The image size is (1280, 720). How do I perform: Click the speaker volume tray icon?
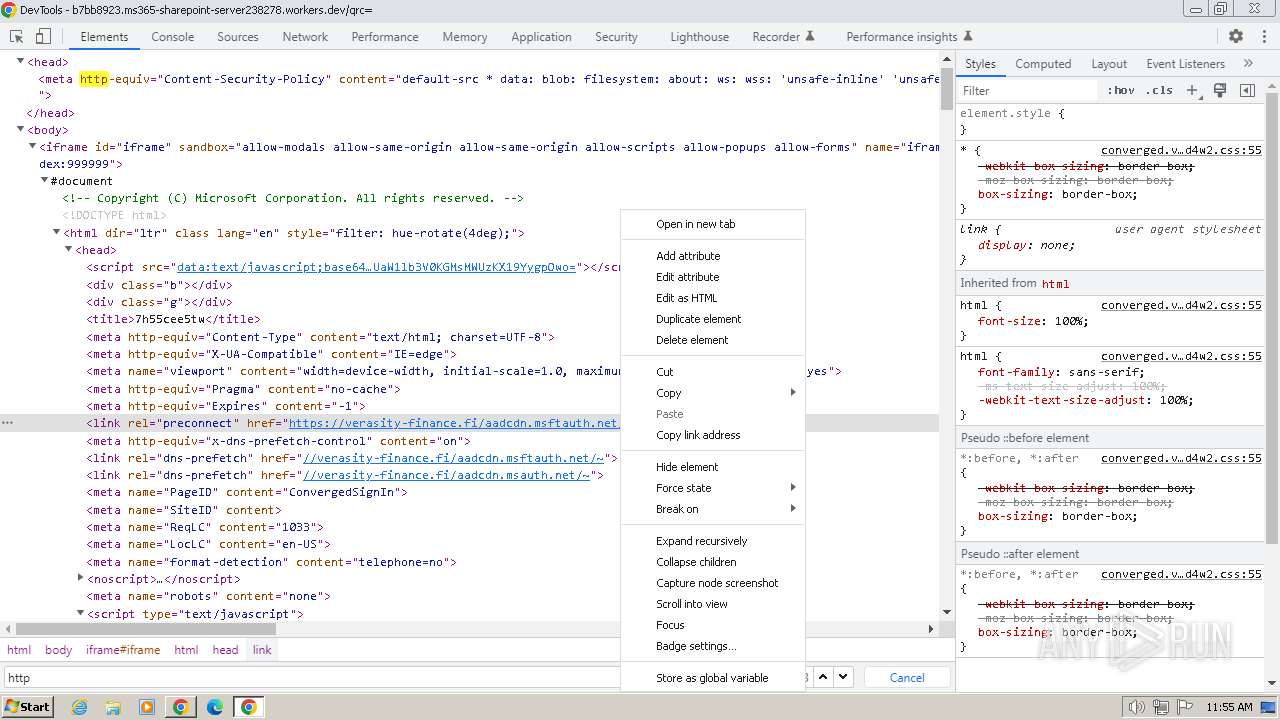pyautogui.click(x=1138, y=707)
